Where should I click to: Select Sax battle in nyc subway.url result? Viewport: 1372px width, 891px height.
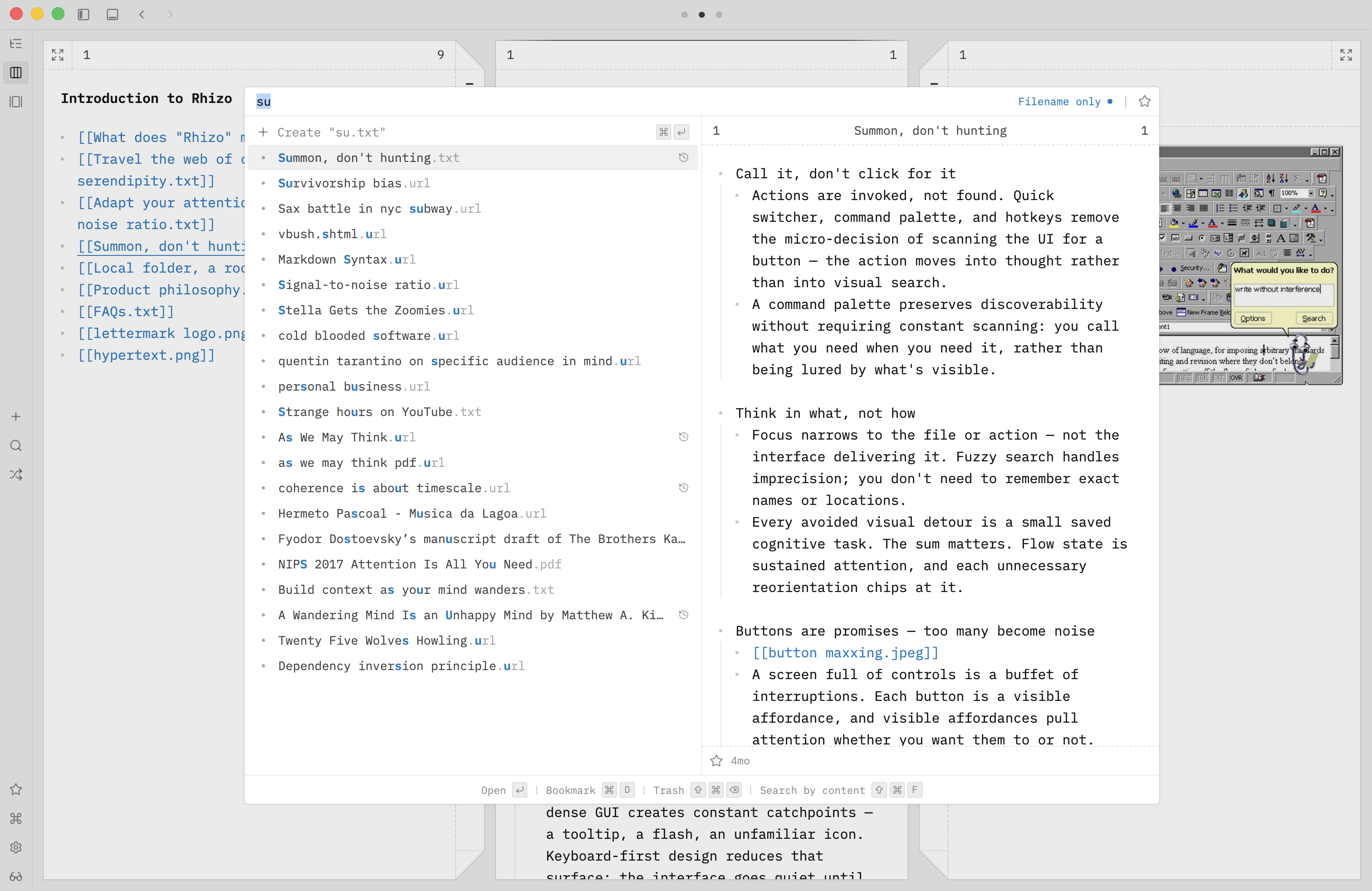point(473,209)
